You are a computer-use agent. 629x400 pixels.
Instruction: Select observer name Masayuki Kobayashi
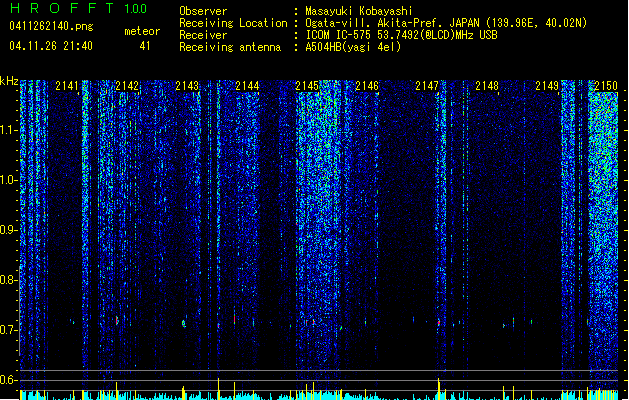coord(359,11)
